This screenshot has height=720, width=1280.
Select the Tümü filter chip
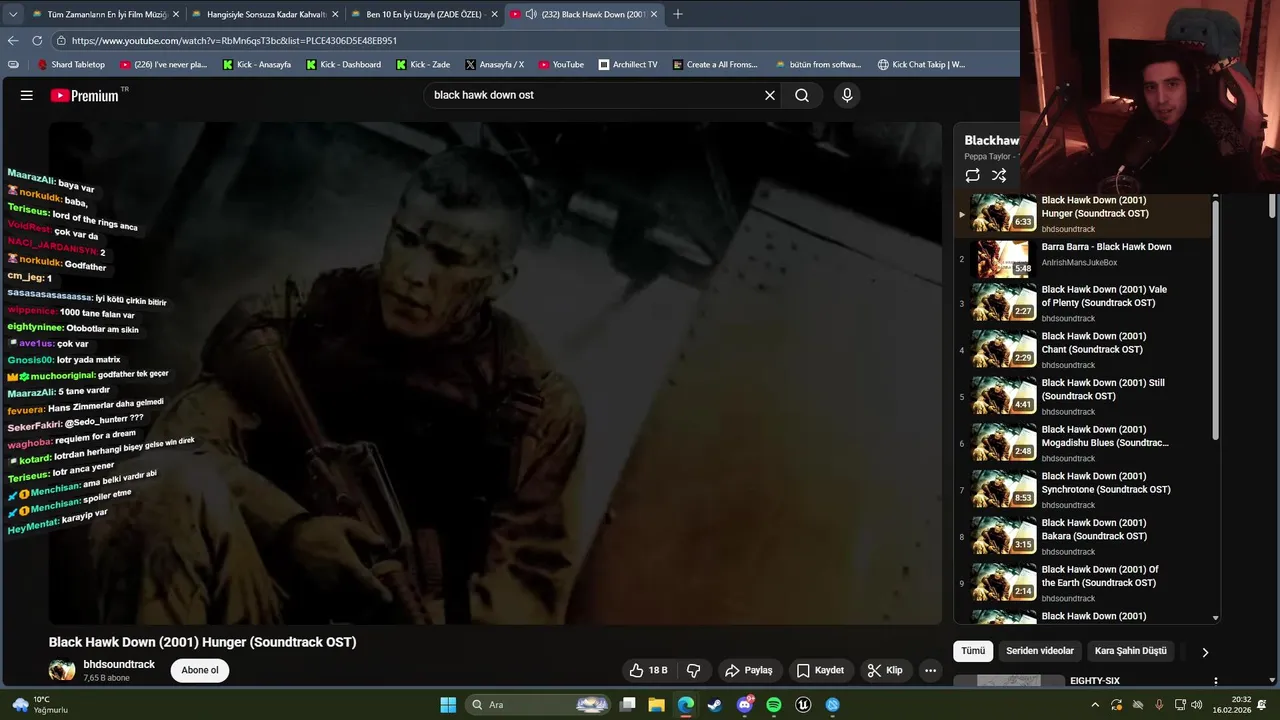(973, 651)
